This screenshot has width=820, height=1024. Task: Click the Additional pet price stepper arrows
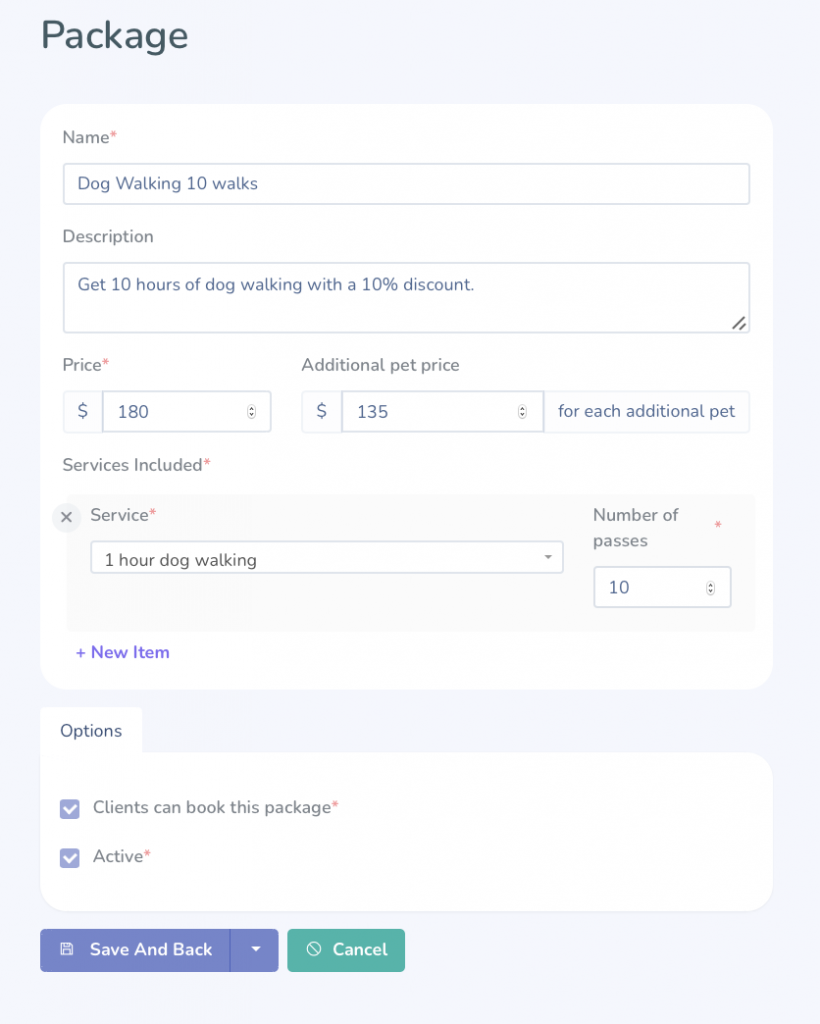(x=522, y=411)
